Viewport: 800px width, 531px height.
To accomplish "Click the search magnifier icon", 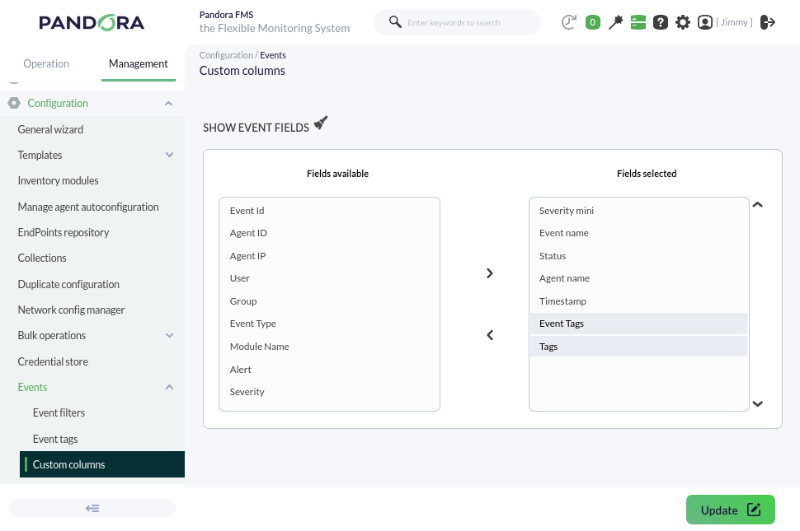I will tap(395, 22).
